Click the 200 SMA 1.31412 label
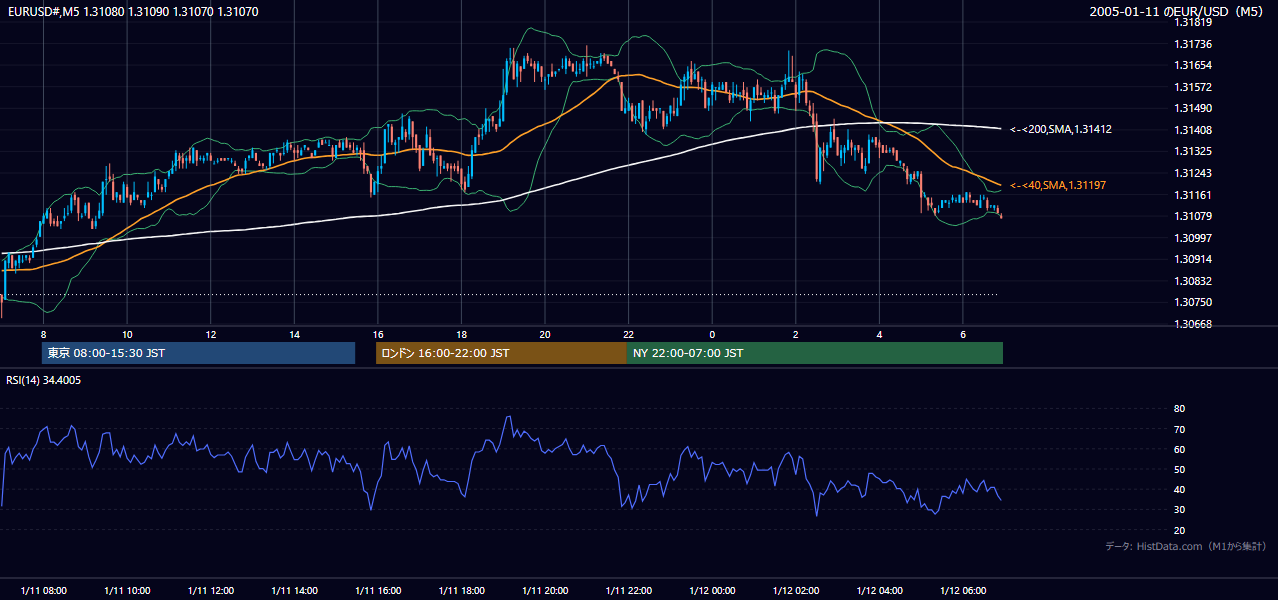Screen dimensions: 1278x600 [x=1061, y=129]
